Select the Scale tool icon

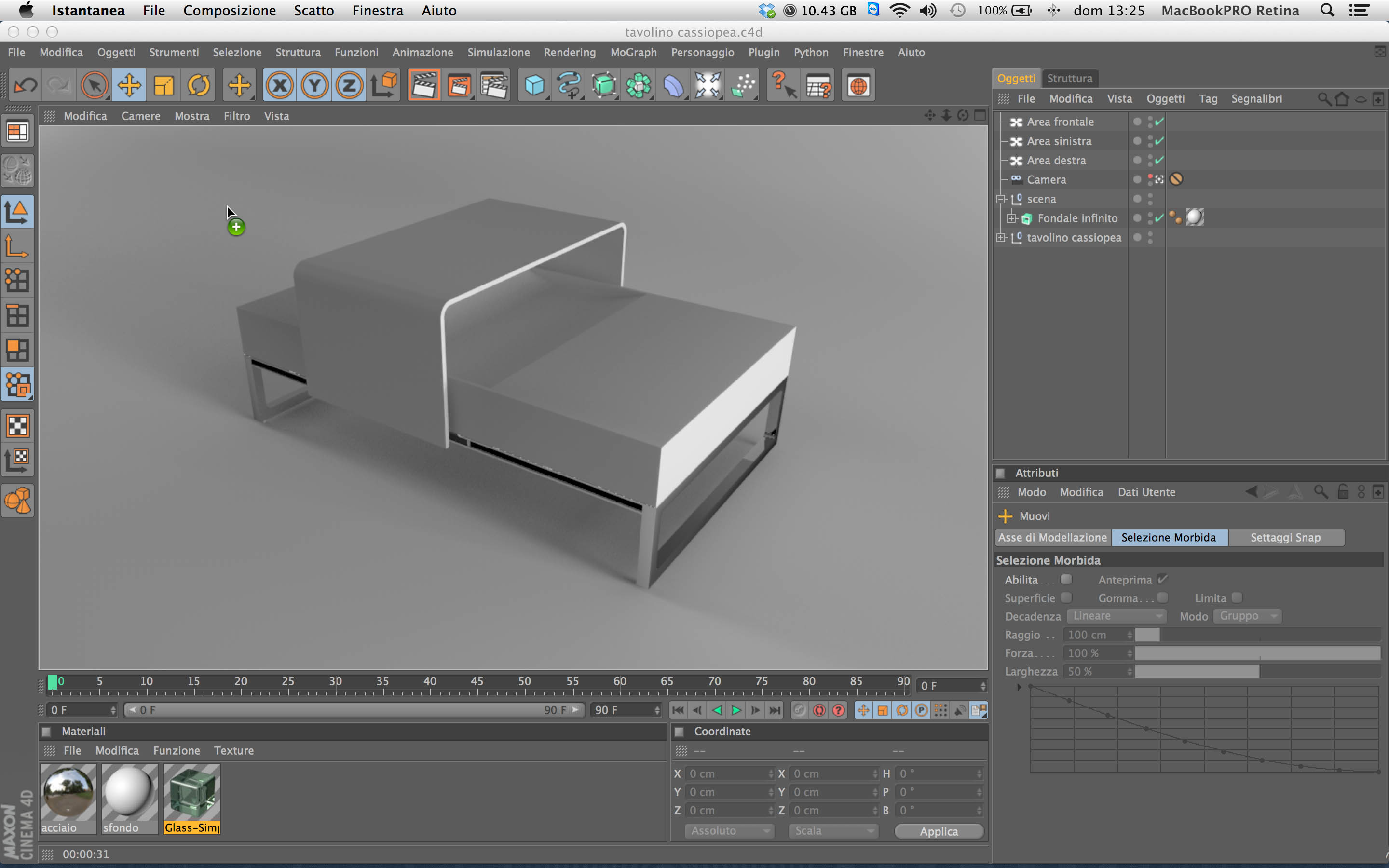click(x=164, y=86)
